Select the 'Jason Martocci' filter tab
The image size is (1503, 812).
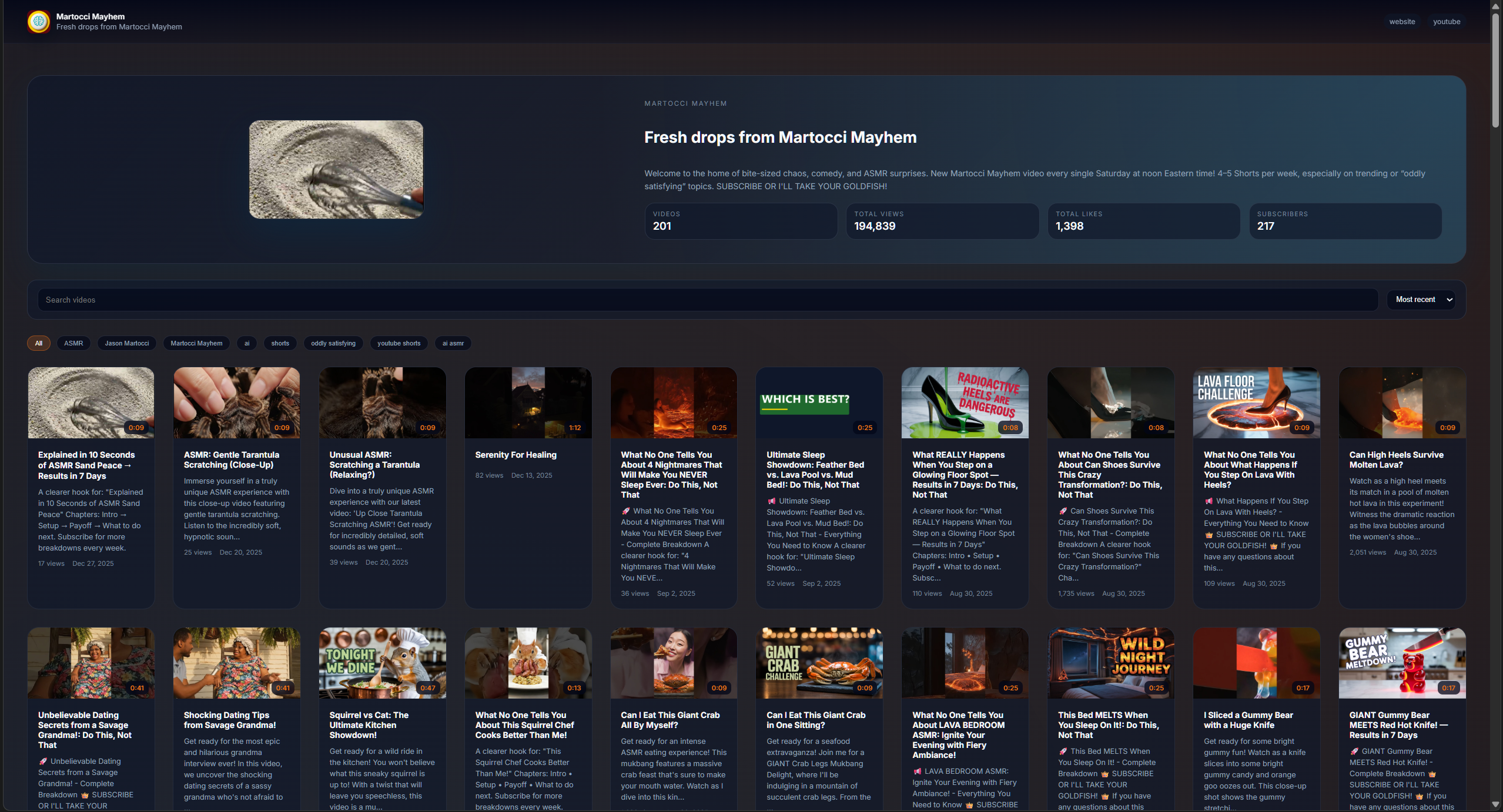pyautogui.click(x=126, y=343)
